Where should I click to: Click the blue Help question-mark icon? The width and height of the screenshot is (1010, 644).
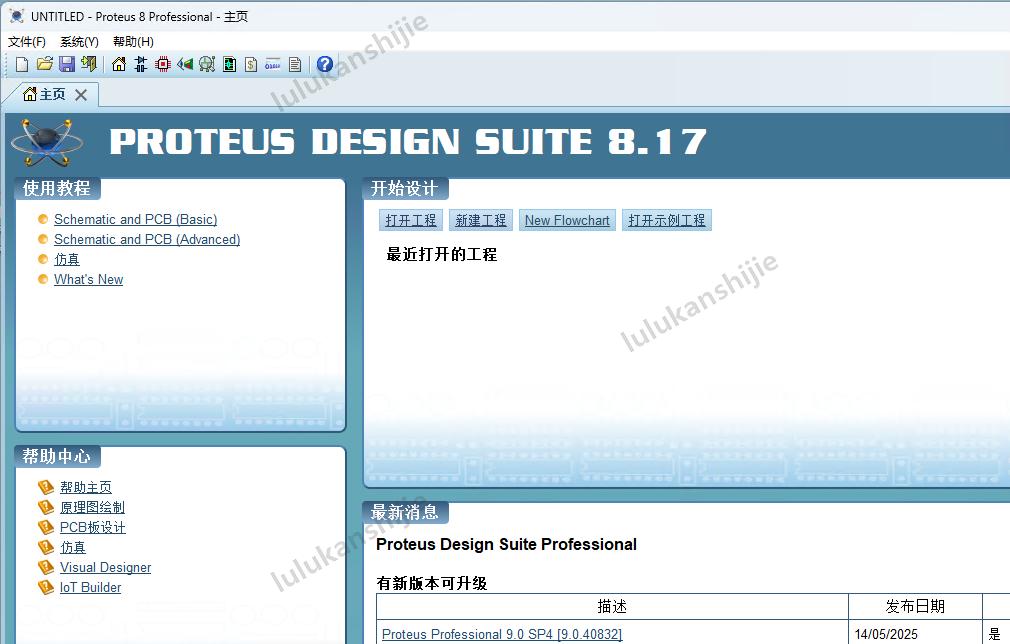[325, 64]
